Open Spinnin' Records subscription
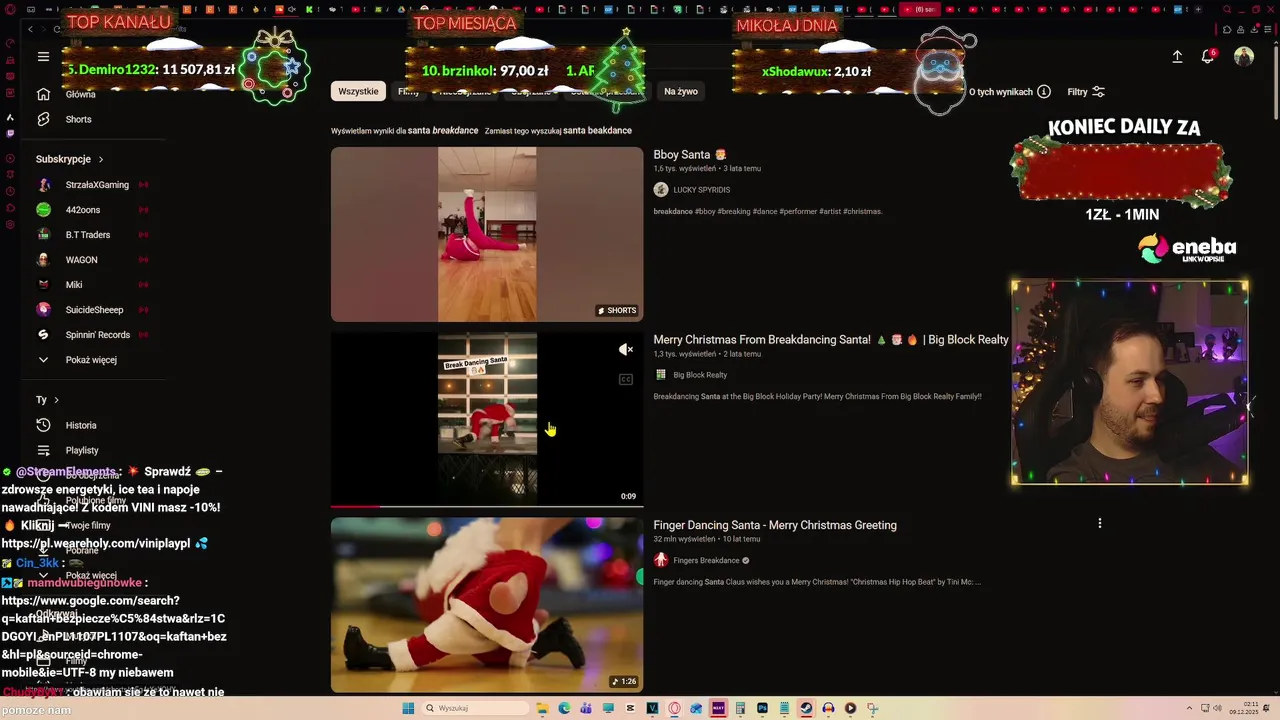 coord(98,335)
